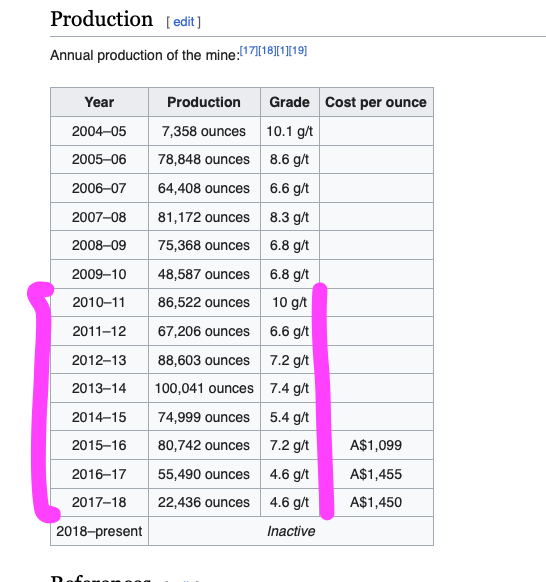The width and height of the screenshot is (546, 582).
Task: Select the 80,742 ounces cell
Action: pyautogui.click(x=204, y=445)
